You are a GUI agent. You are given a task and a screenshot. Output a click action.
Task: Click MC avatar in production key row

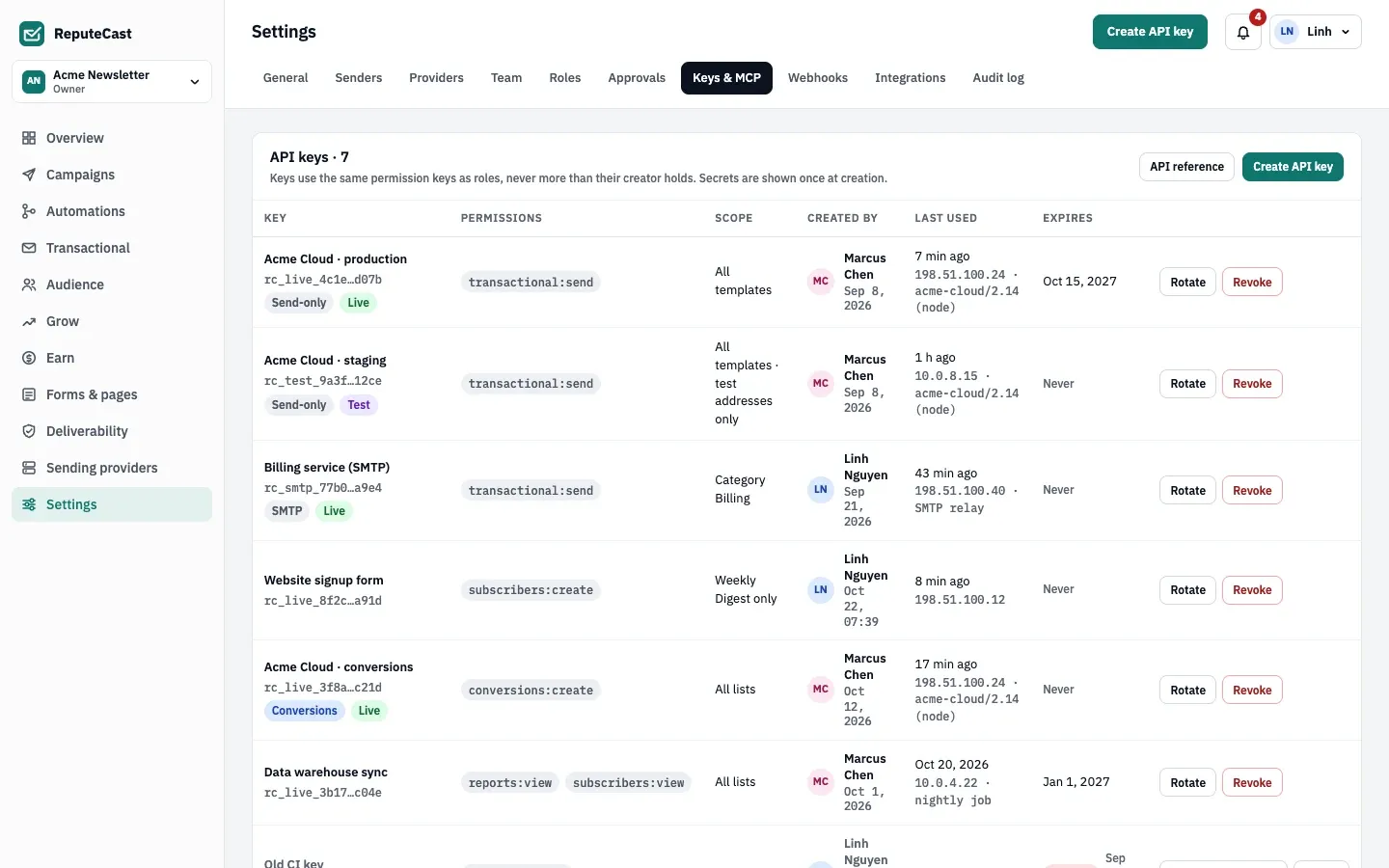point(821,282)
